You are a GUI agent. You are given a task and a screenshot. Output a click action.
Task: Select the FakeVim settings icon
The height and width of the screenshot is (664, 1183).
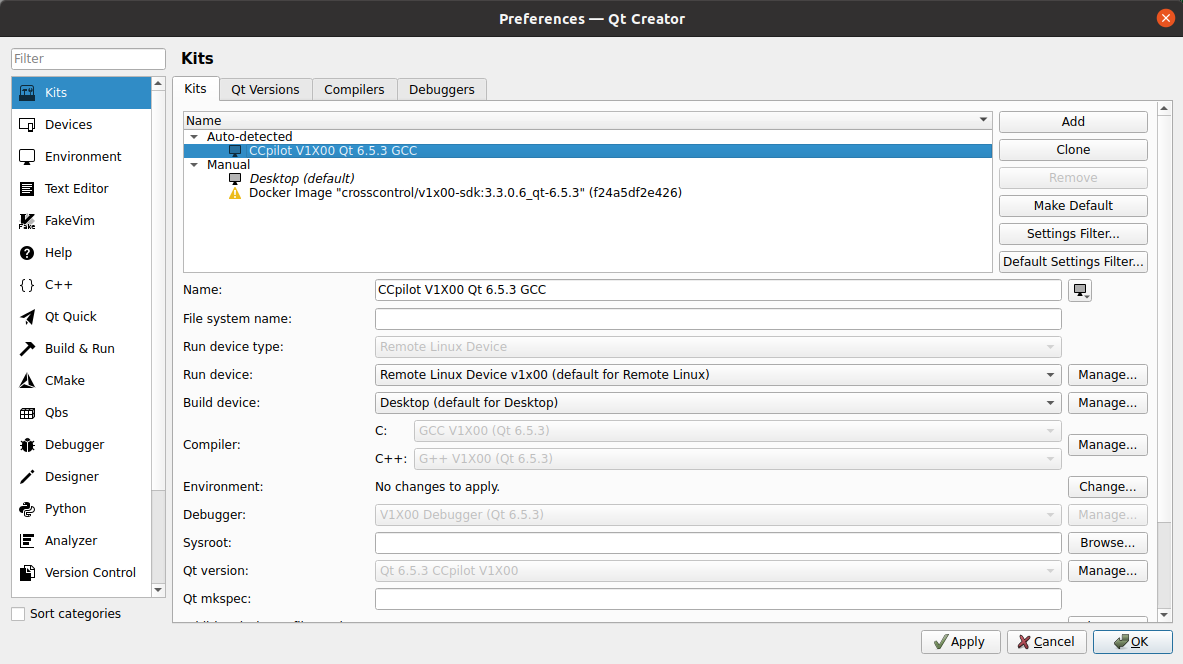pos(27,221)
